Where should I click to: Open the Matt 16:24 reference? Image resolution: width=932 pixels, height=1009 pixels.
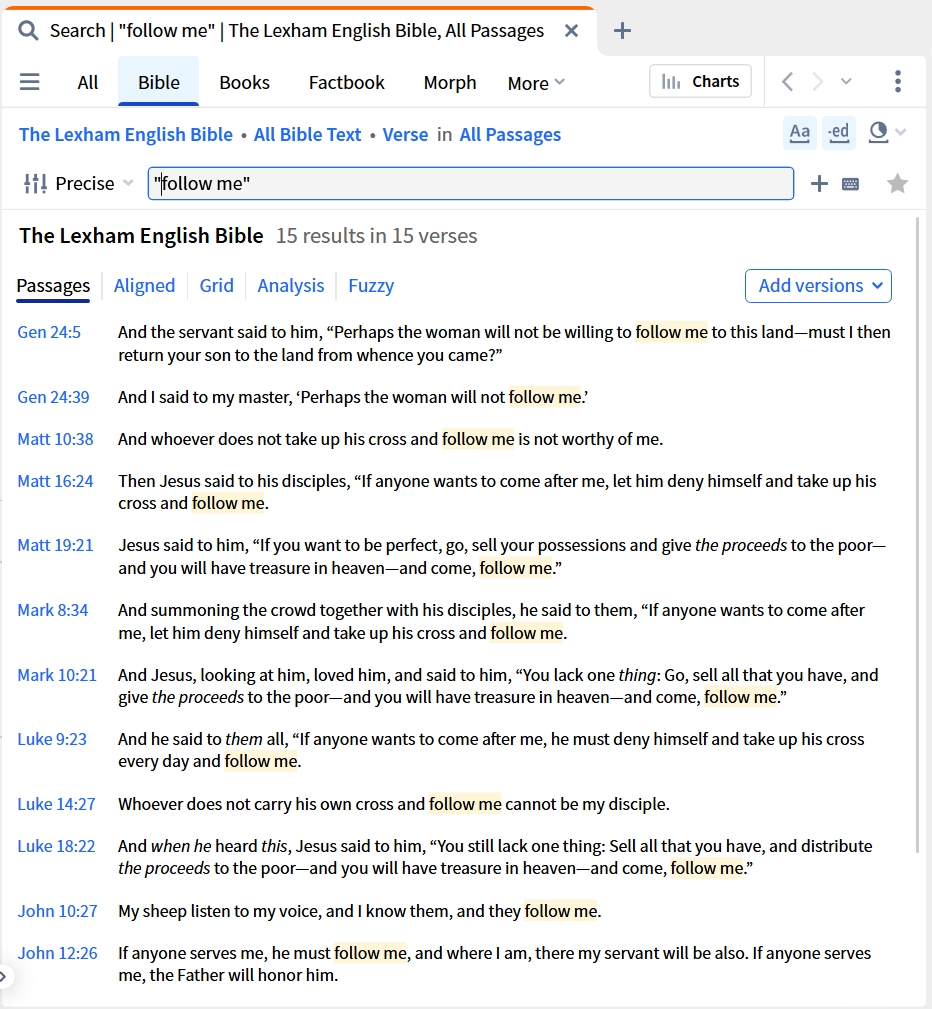(55, 481)
